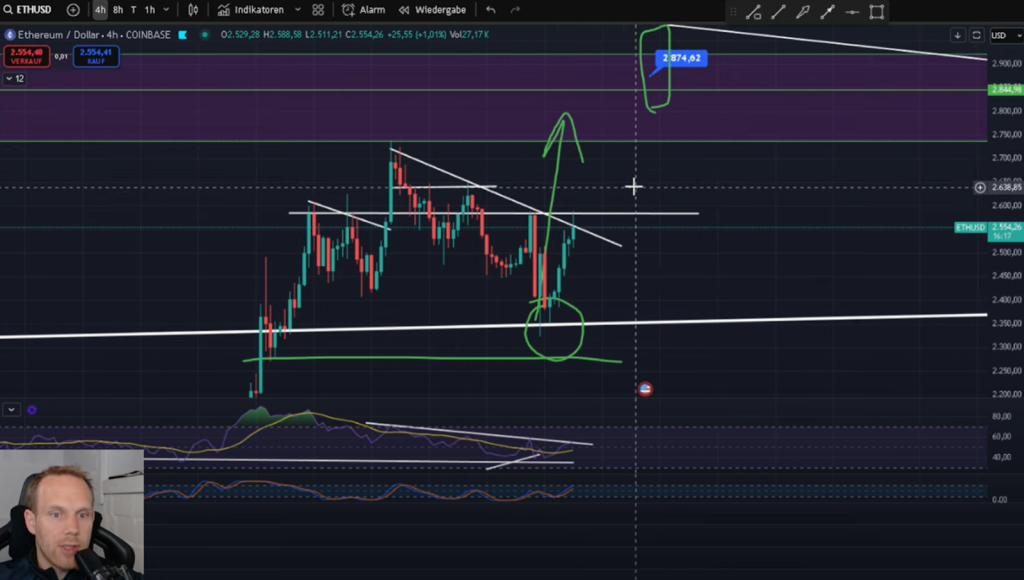Expand the favorite indicators dropdown arrow
The width and height of the screenshot is (1024, 580).
pos(298,10)
